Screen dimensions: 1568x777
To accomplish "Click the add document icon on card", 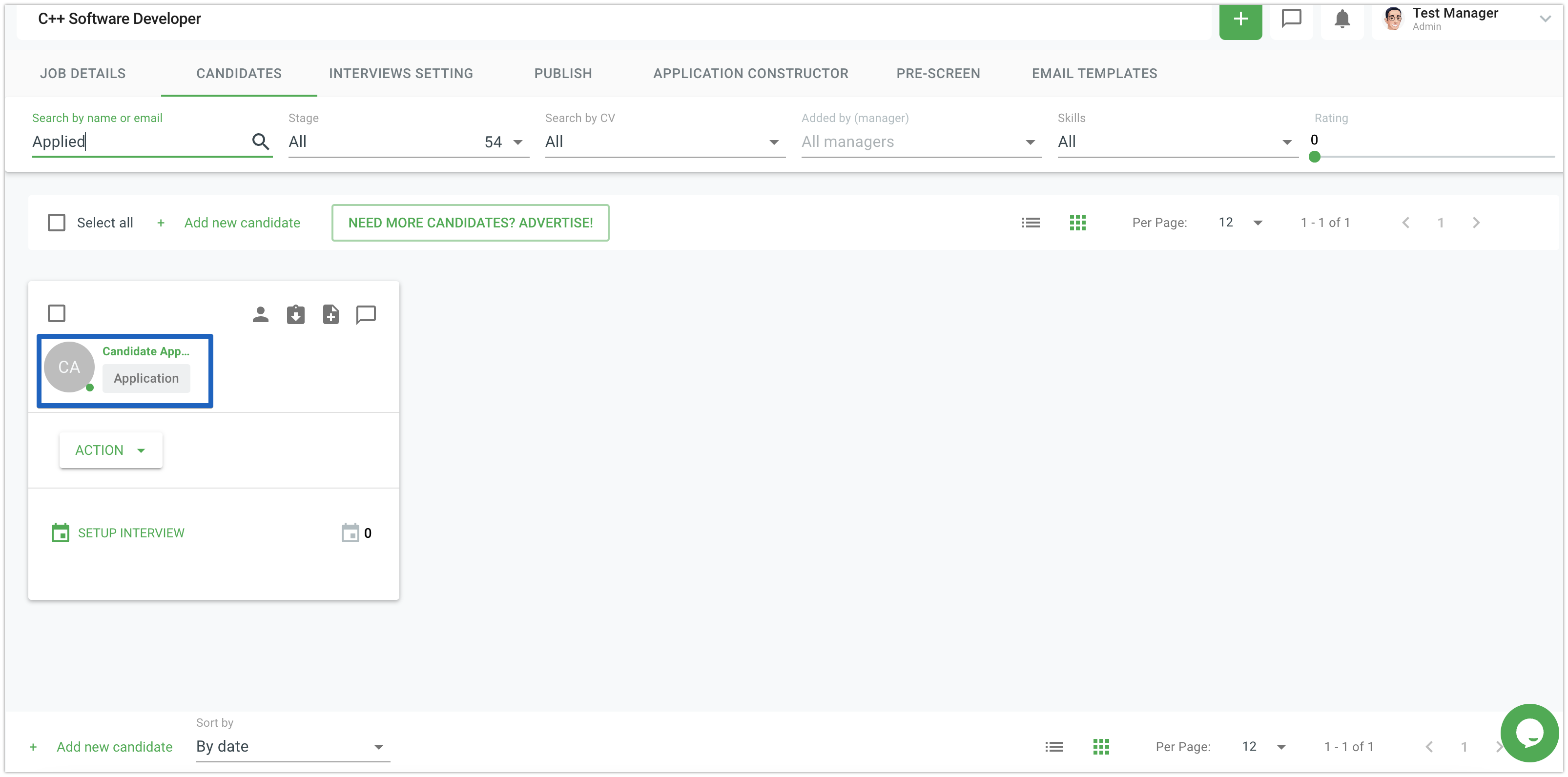I will tap(330, 315).
